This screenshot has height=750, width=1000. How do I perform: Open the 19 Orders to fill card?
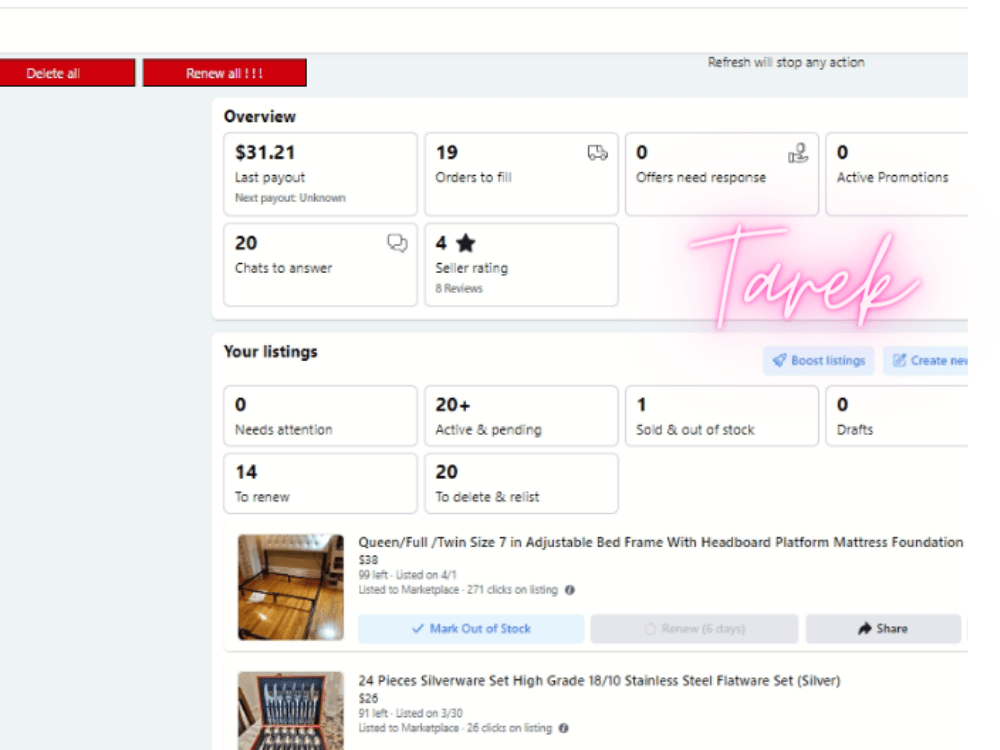521,174
